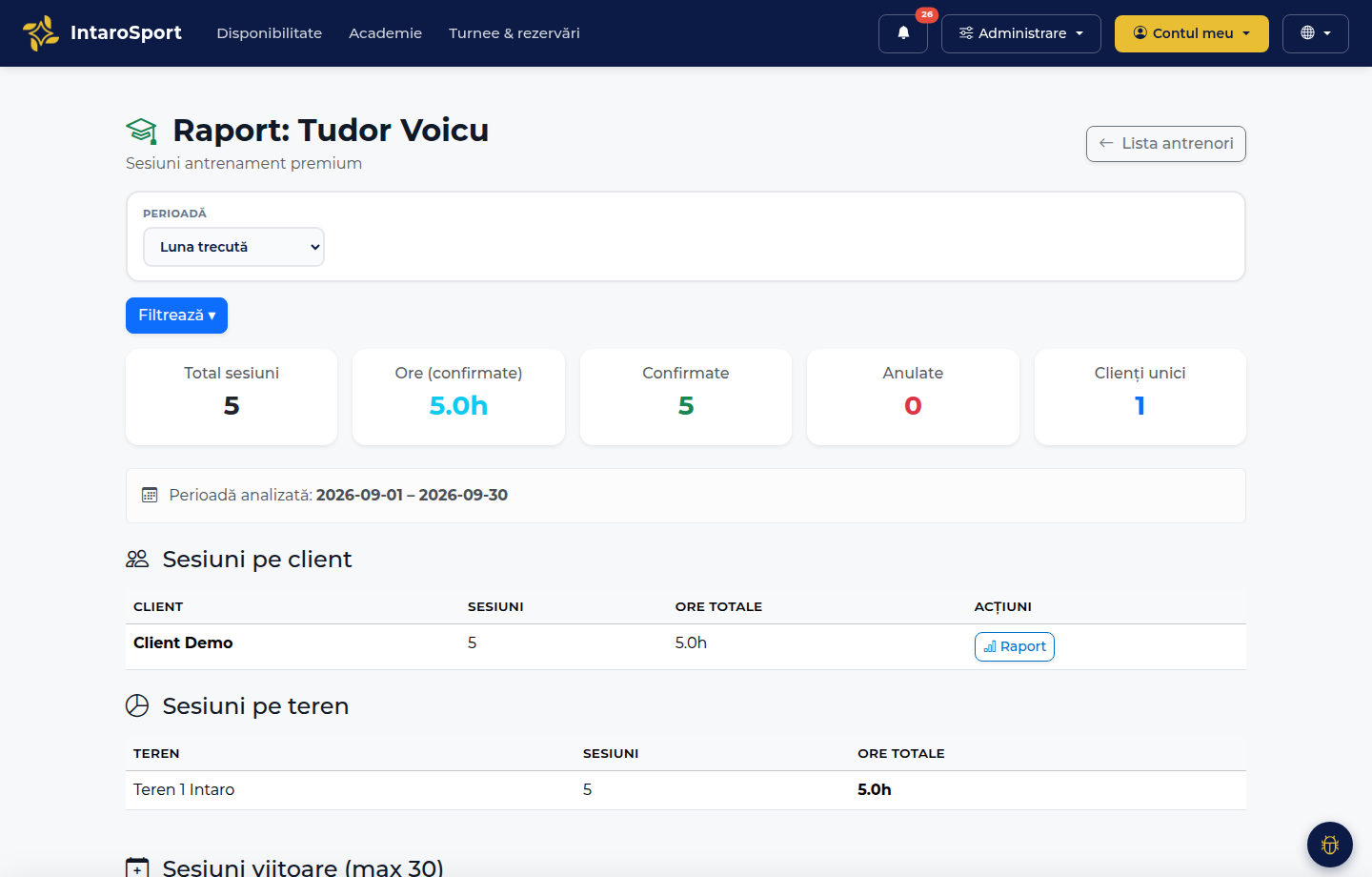This screenshot has height=877, width=1372.
Task: Click the calendar-plus icon beside Sesiuni viitoare
Action: pos(137,867)
